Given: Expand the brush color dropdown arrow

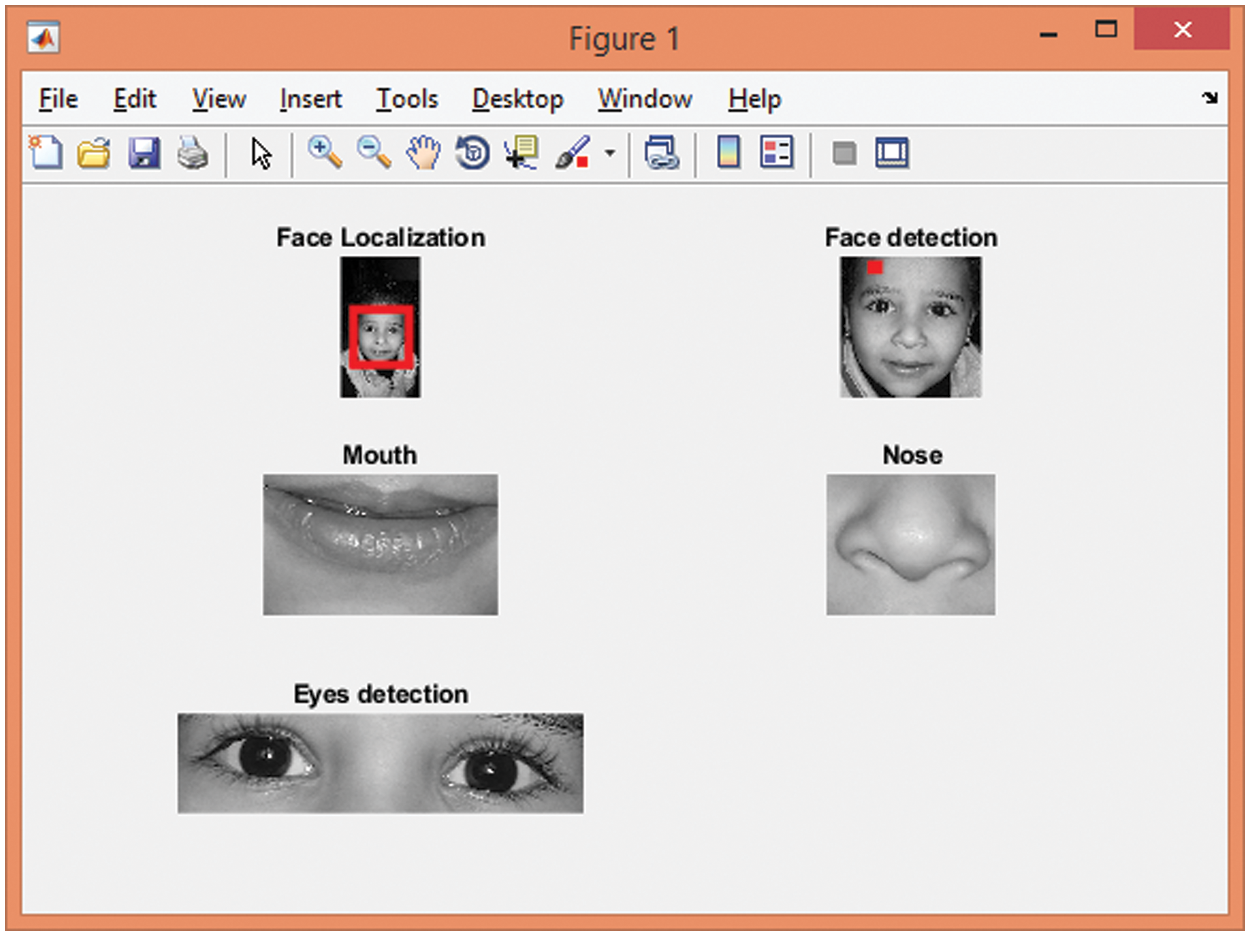Looking at the screenshot, I should (608, 155).
